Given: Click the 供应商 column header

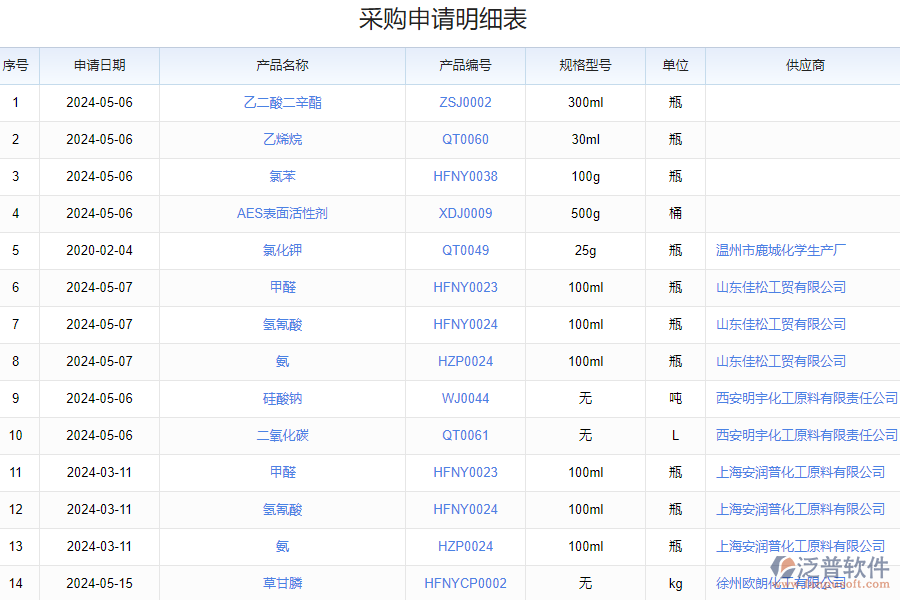Looking at the screenshot, I should [x=804, y=65].
